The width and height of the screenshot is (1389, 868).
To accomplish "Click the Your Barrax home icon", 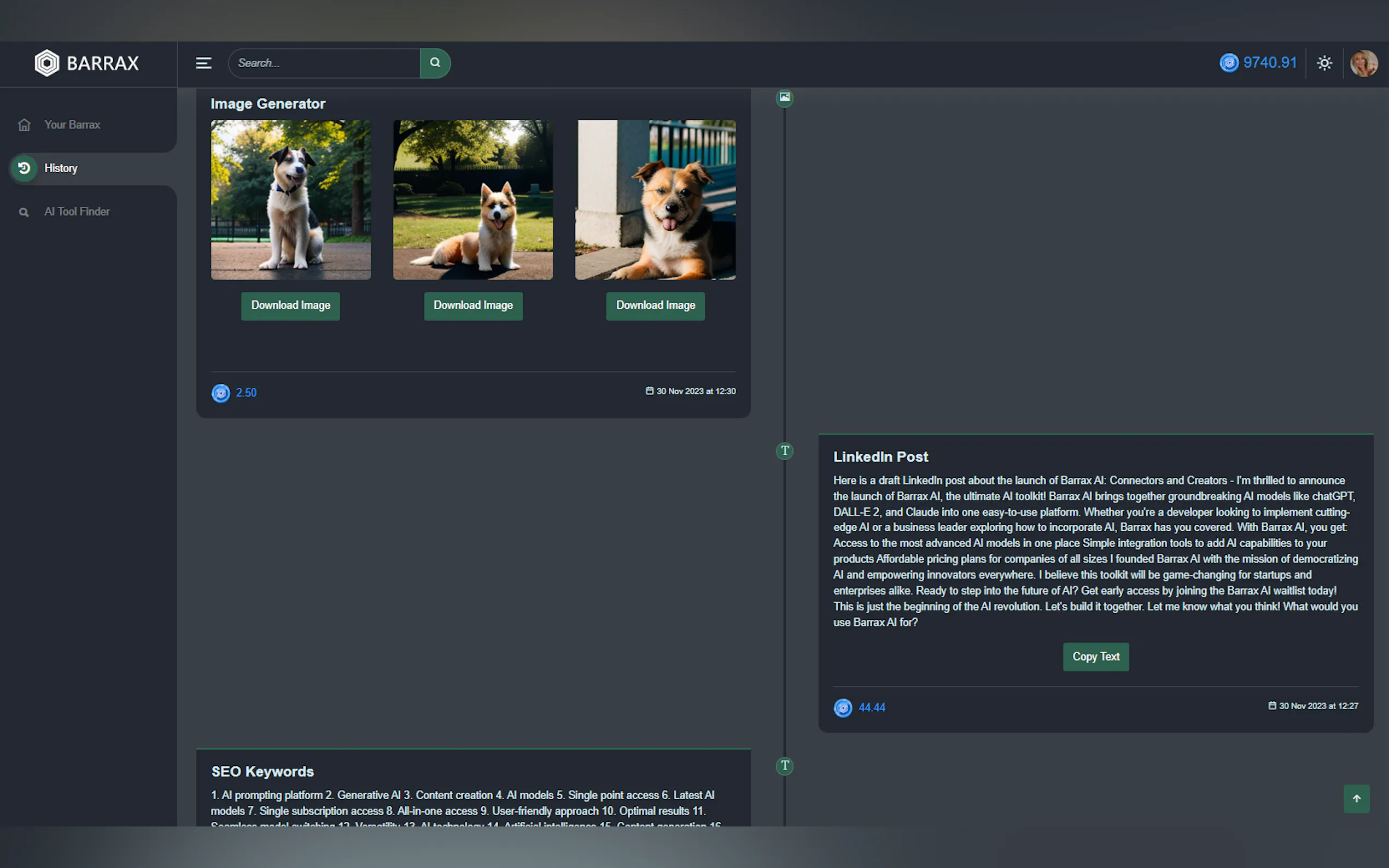I will (24, 125).
